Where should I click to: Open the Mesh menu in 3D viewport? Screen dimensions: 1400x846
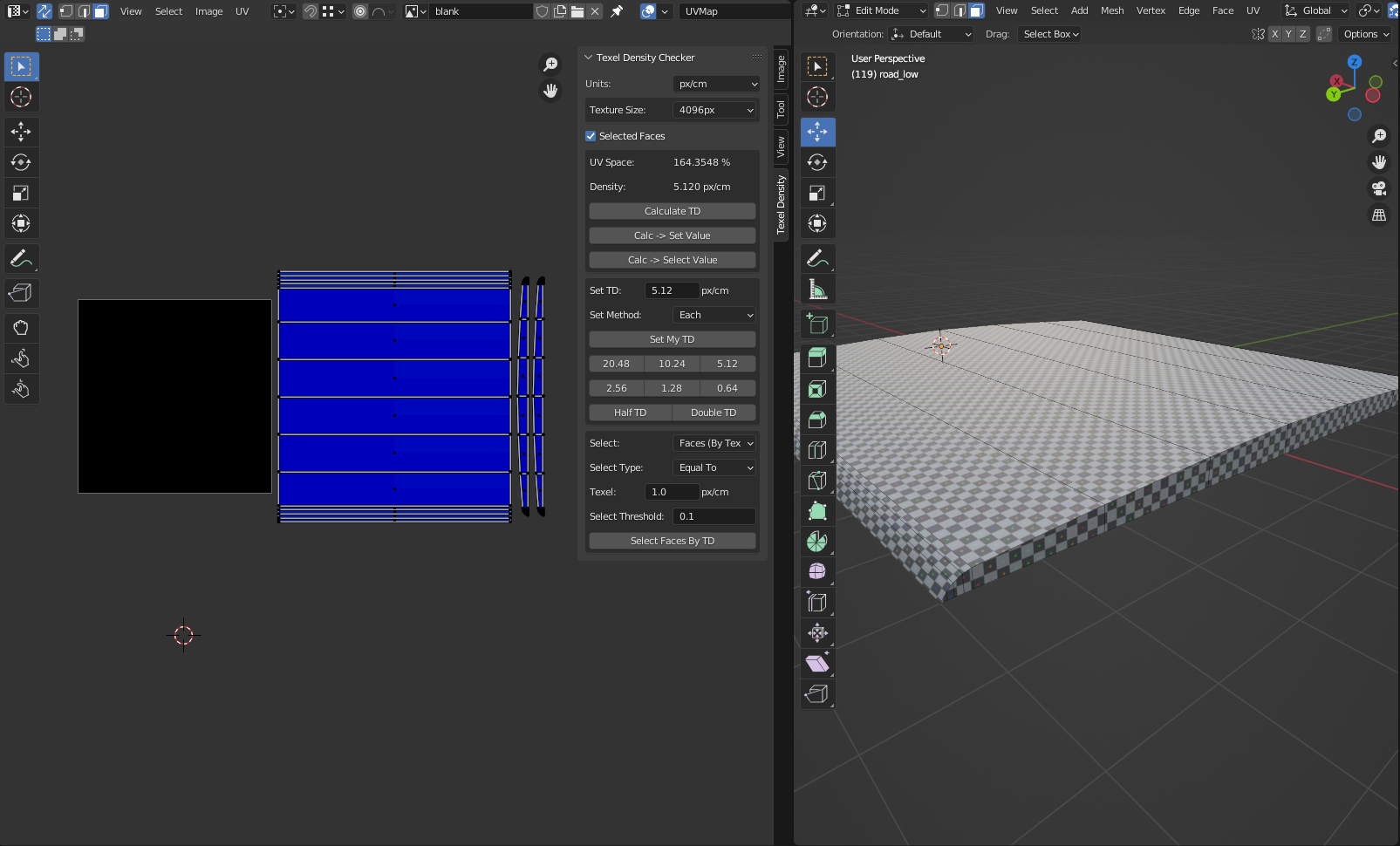(x=1112, y=10)
